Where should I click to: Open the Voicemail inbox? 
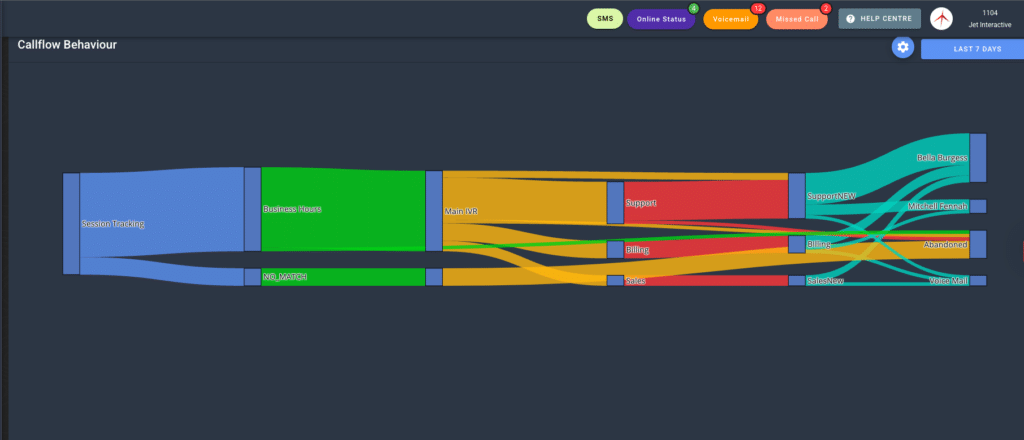click(730, 19)
